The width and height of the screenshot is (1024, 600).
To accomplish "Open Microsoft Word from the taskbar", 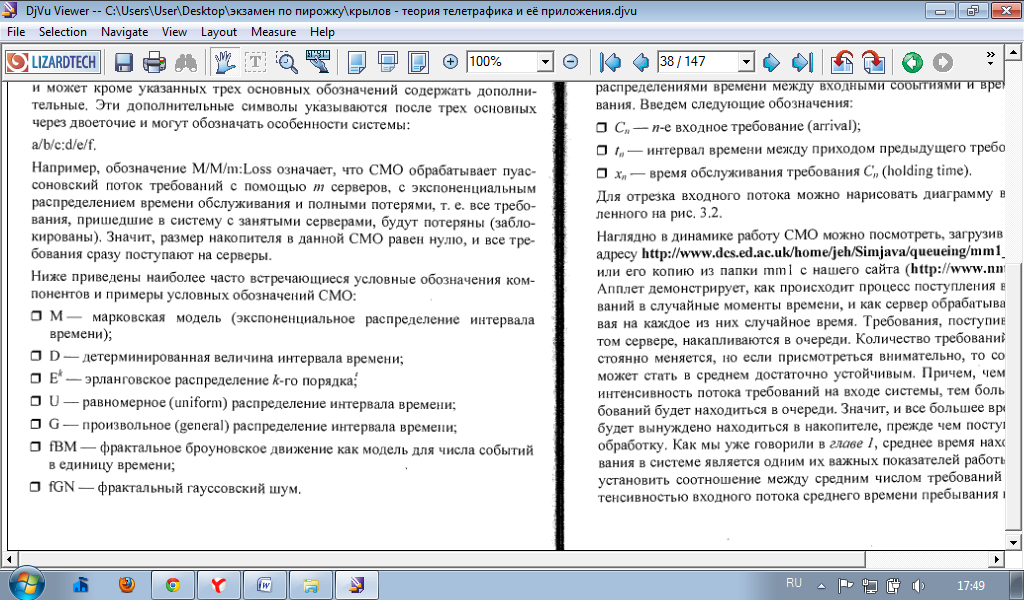I will click(264, 585).
